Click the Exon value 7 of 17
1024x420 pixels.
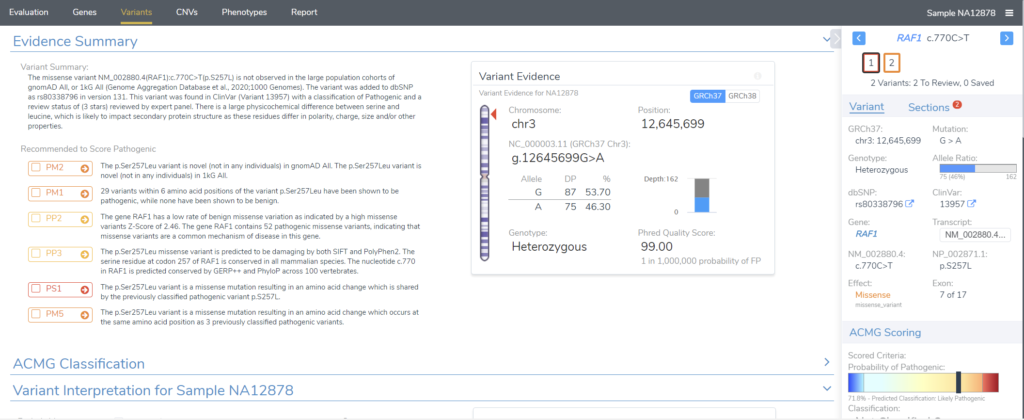click(x=955, y=295)
